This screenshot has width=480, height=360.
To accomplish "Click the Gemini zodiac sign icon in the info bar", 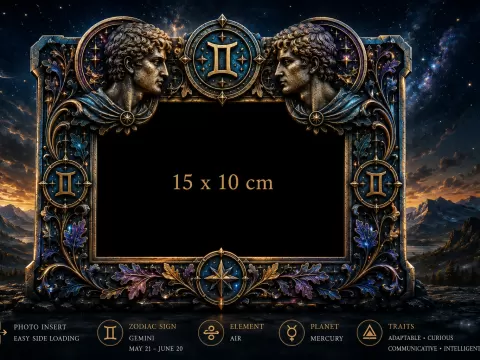I will 110,332.
